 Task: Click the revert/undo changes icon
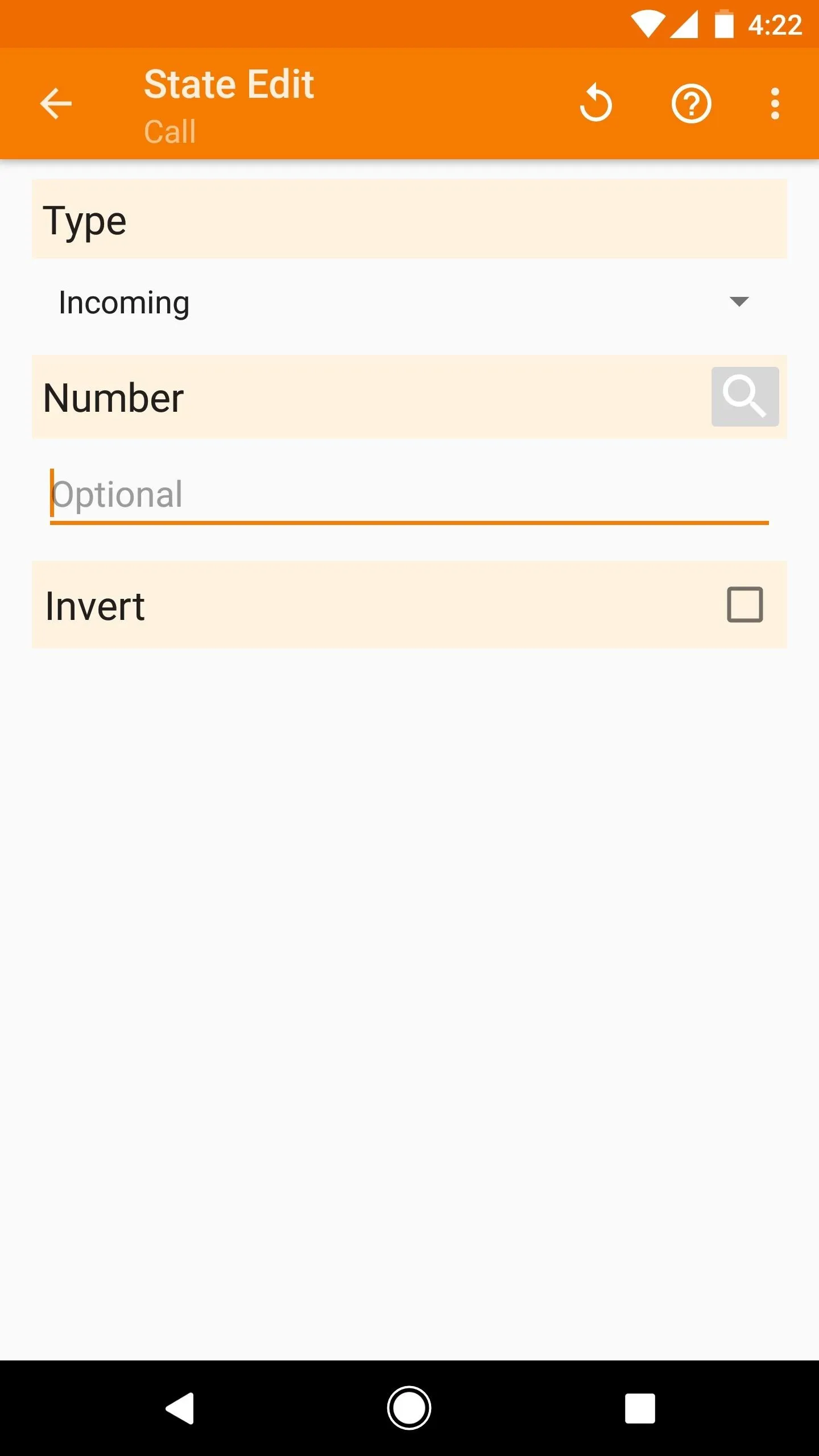point(595,104)
